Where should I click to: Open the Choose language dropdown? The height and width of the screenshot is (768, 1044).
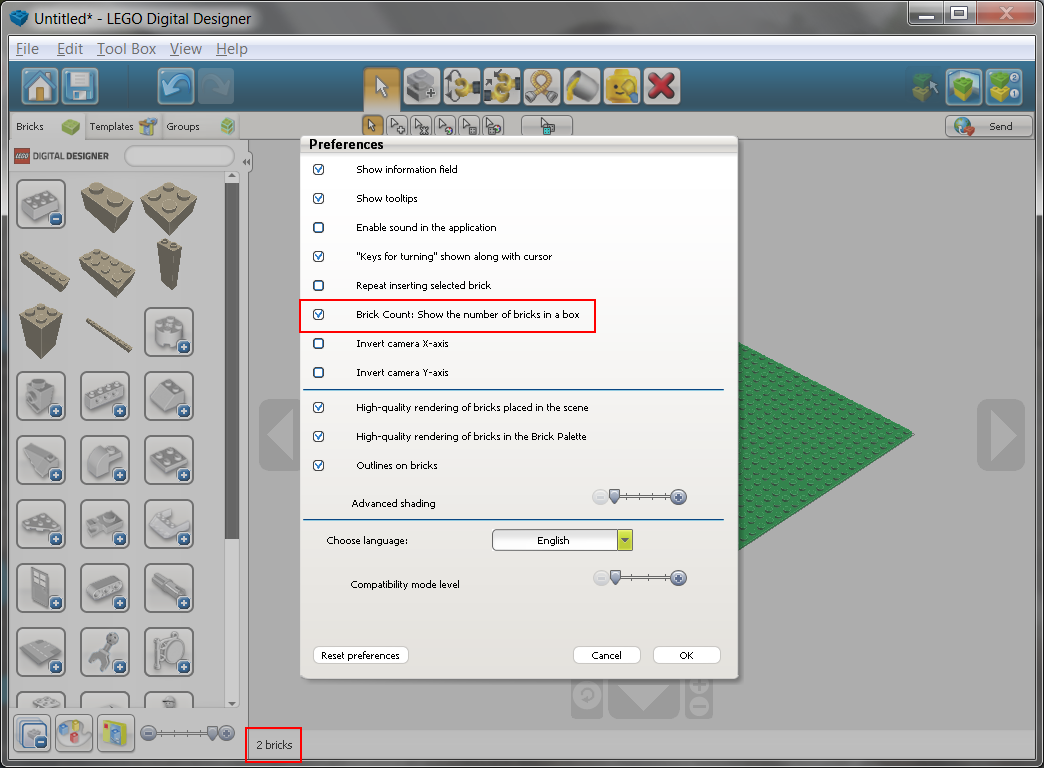click(x=563, y=540)
